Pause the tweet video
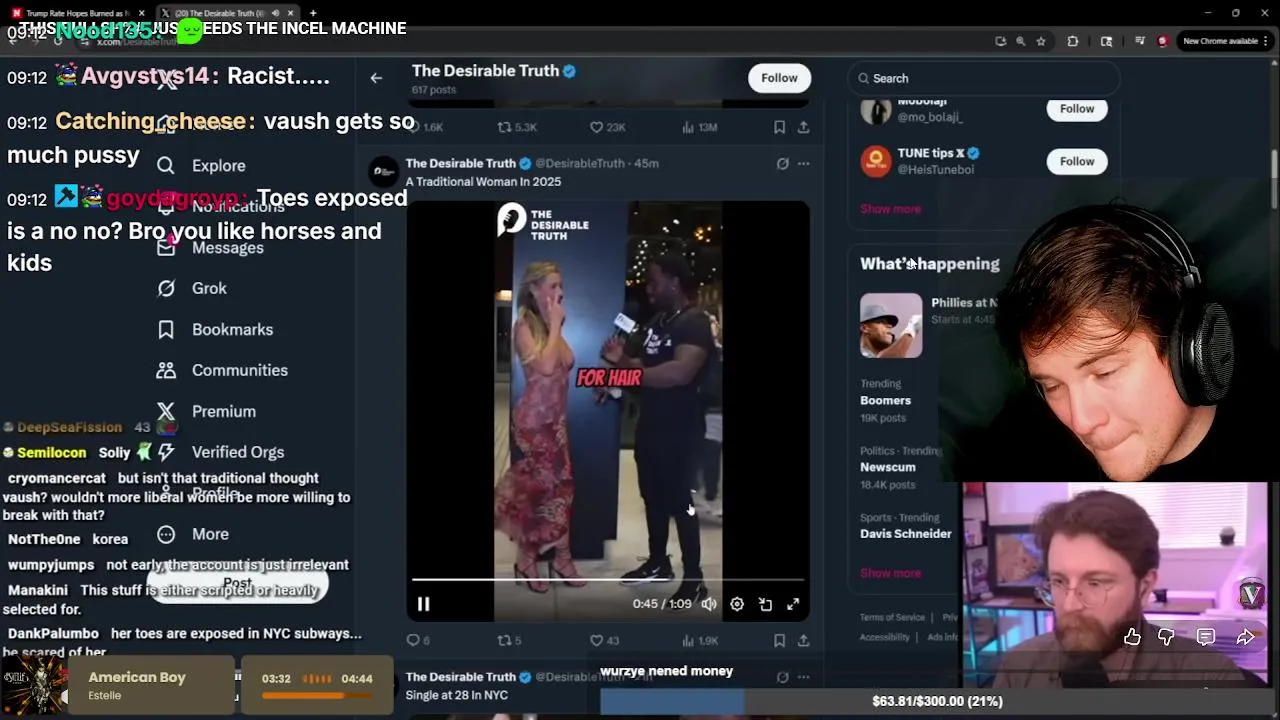 click(423, 604)
